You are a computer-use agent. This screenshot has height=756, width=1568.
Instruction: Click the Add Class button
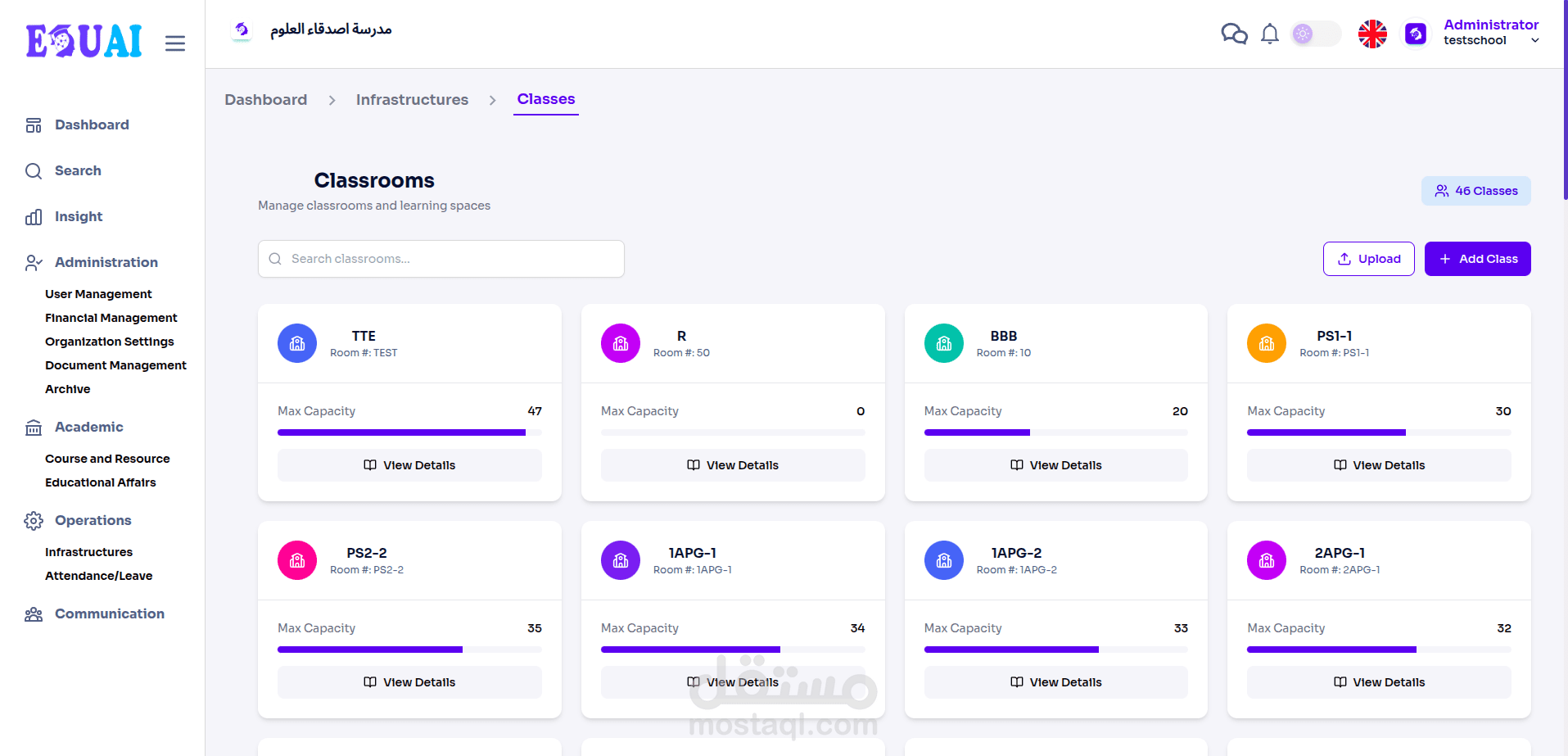pyautogui.click(x=1477, y=259)
